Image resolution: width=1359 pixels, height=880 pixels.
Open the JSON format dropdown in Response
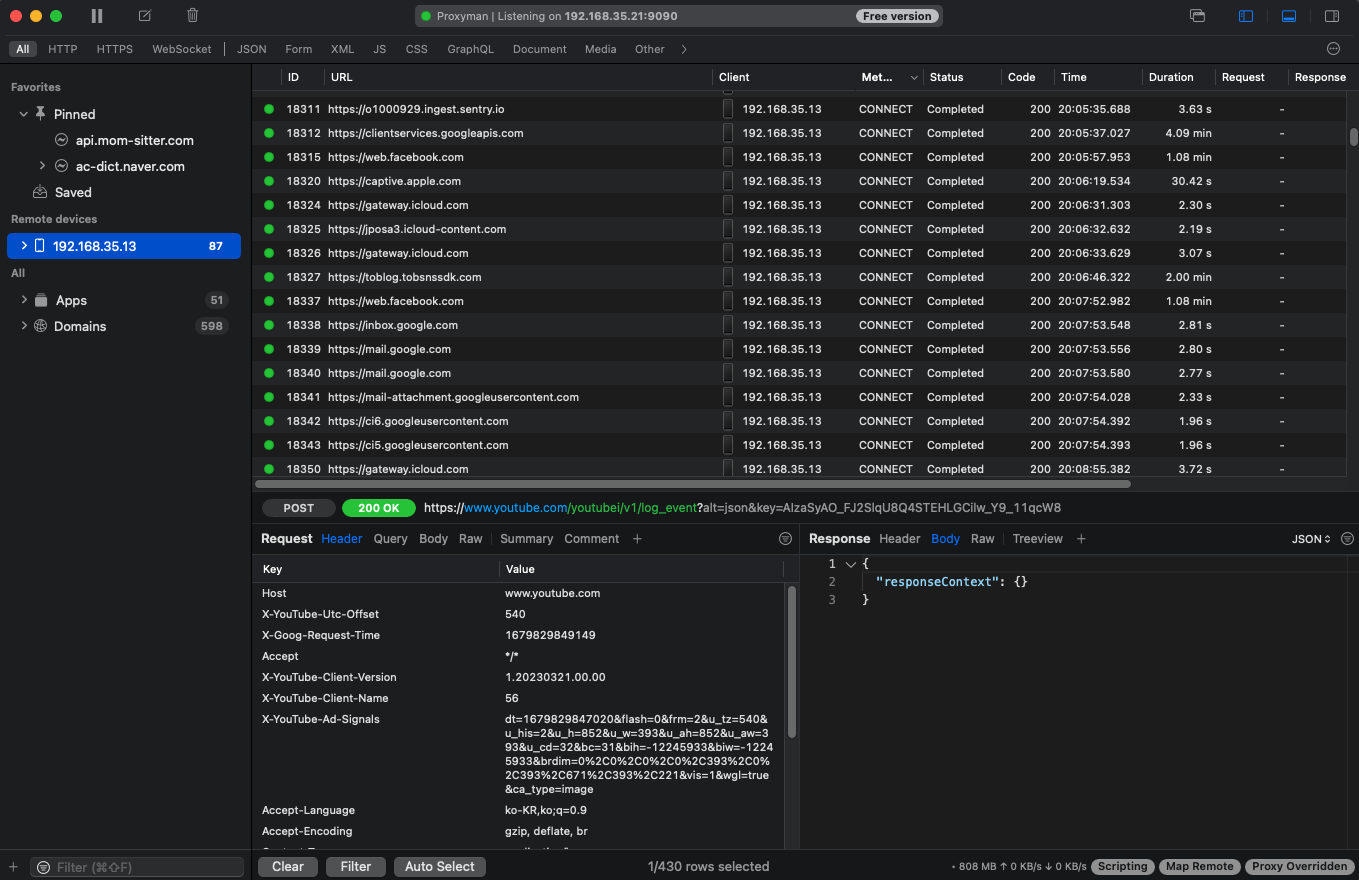pyautogui.click(x=1311, y=539)
